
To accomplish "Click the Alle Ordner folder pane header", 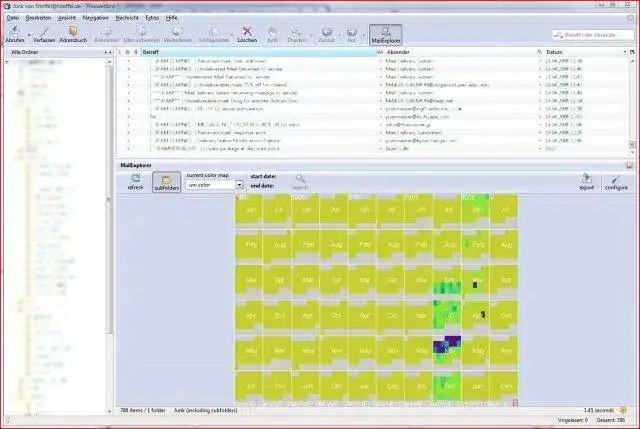I will 57,52.
